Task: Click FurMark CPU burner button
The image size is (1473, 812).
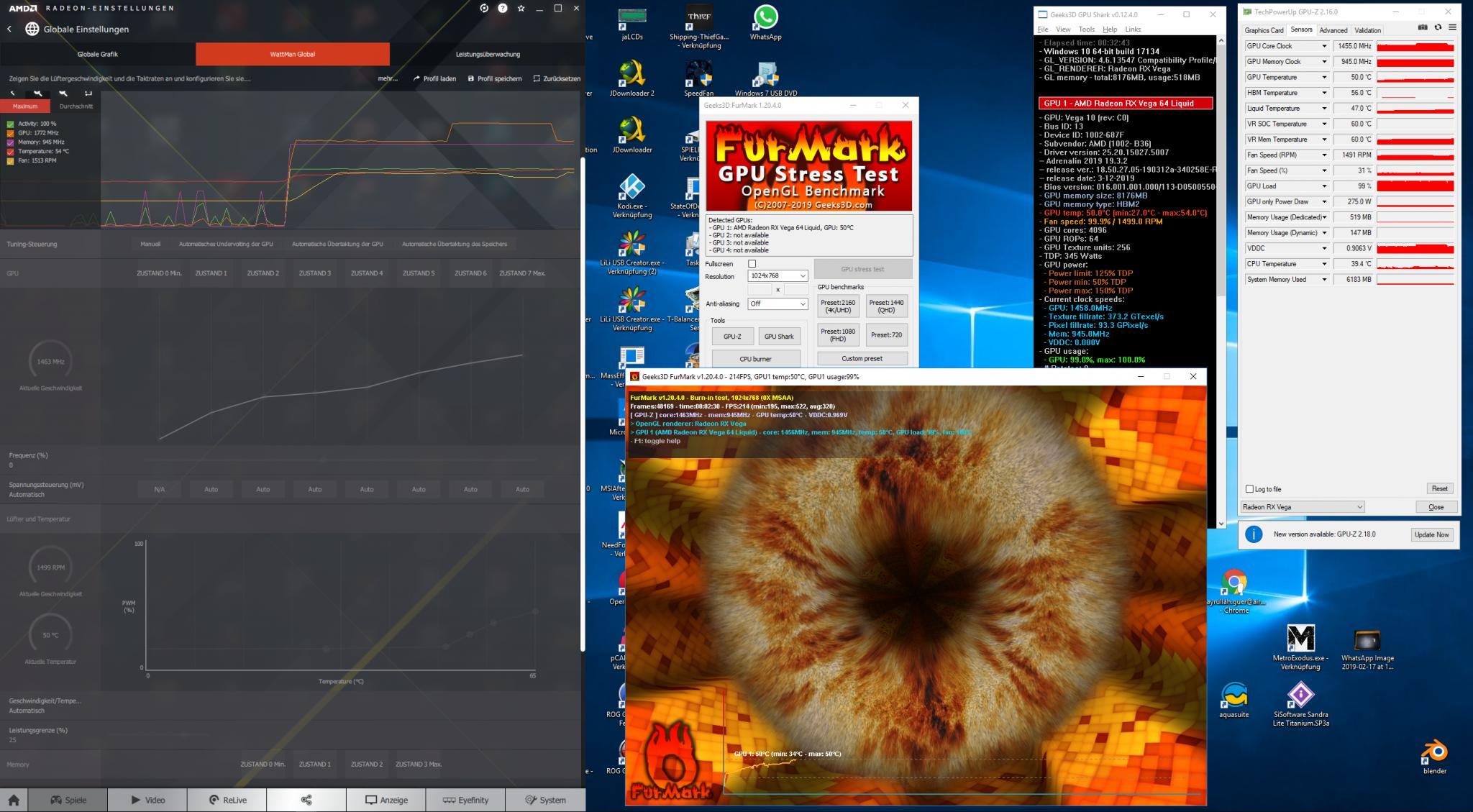Action: [x=756, y=358]
